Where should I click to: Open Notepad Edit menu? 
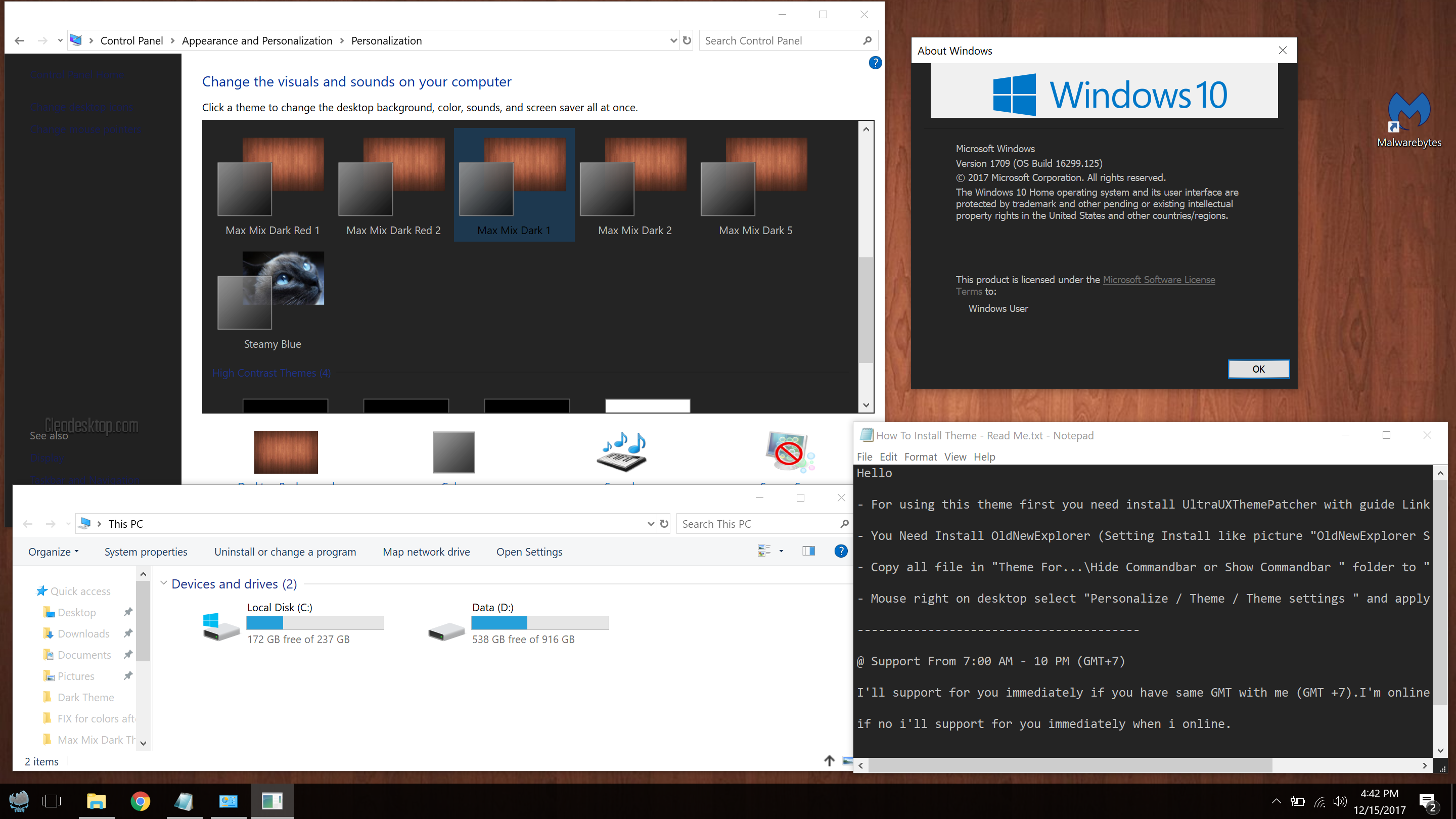tap(888, 457)
